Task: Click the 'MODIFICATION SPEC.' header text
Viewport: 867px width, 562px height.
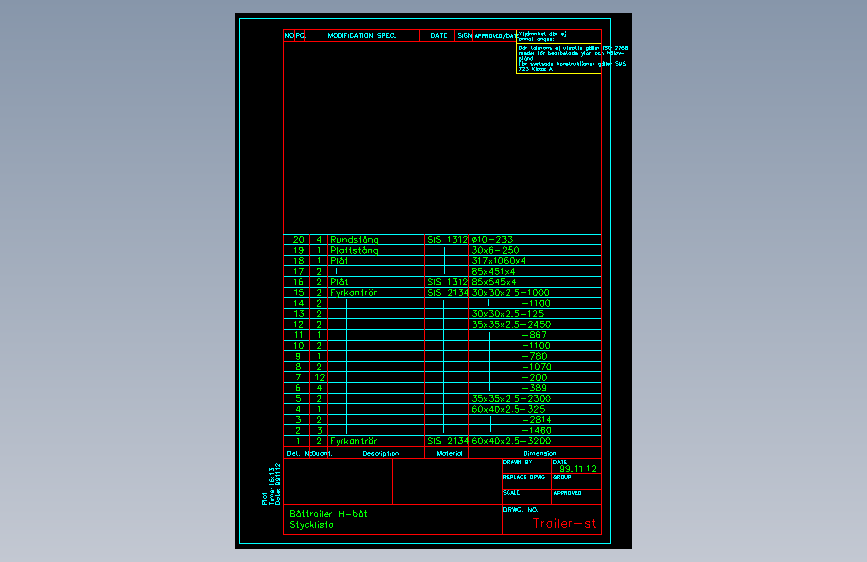Action: click(x=362, y=35)
